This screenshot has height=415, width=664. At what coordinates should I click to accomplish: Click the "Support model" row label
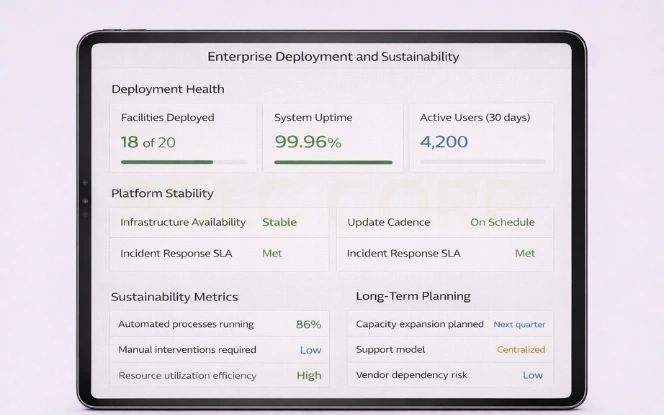click(390, 350)
